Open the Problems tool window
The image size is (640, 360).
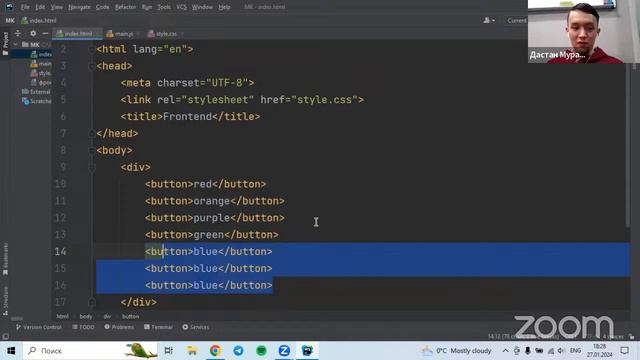click(119, 327)
